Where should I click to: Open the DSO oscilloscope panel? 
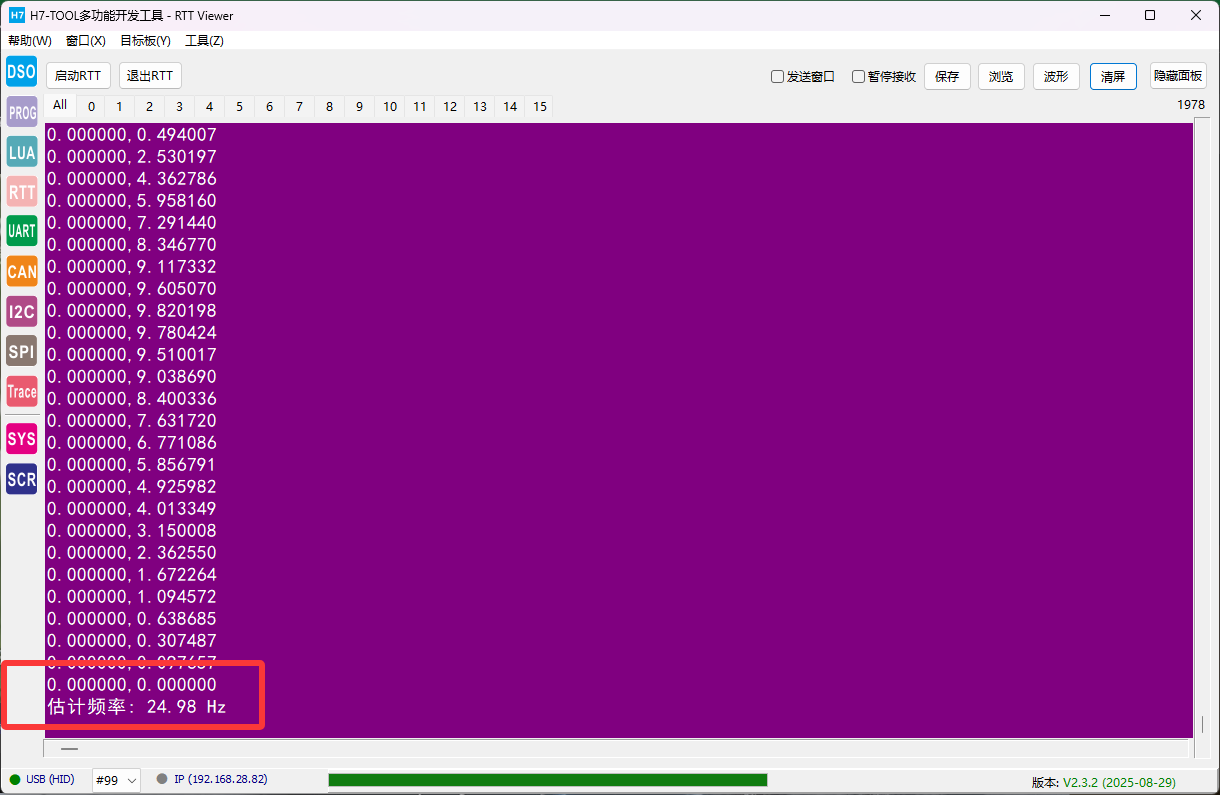[21, 72]
